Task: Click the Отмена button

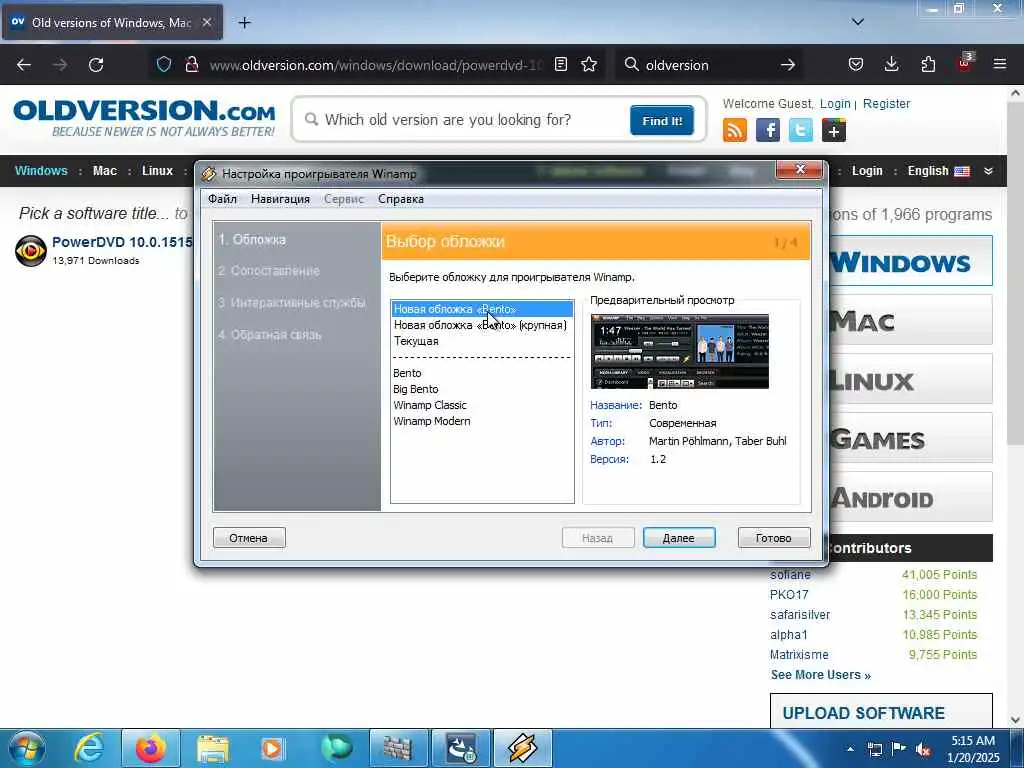Action: pos(249,538)
